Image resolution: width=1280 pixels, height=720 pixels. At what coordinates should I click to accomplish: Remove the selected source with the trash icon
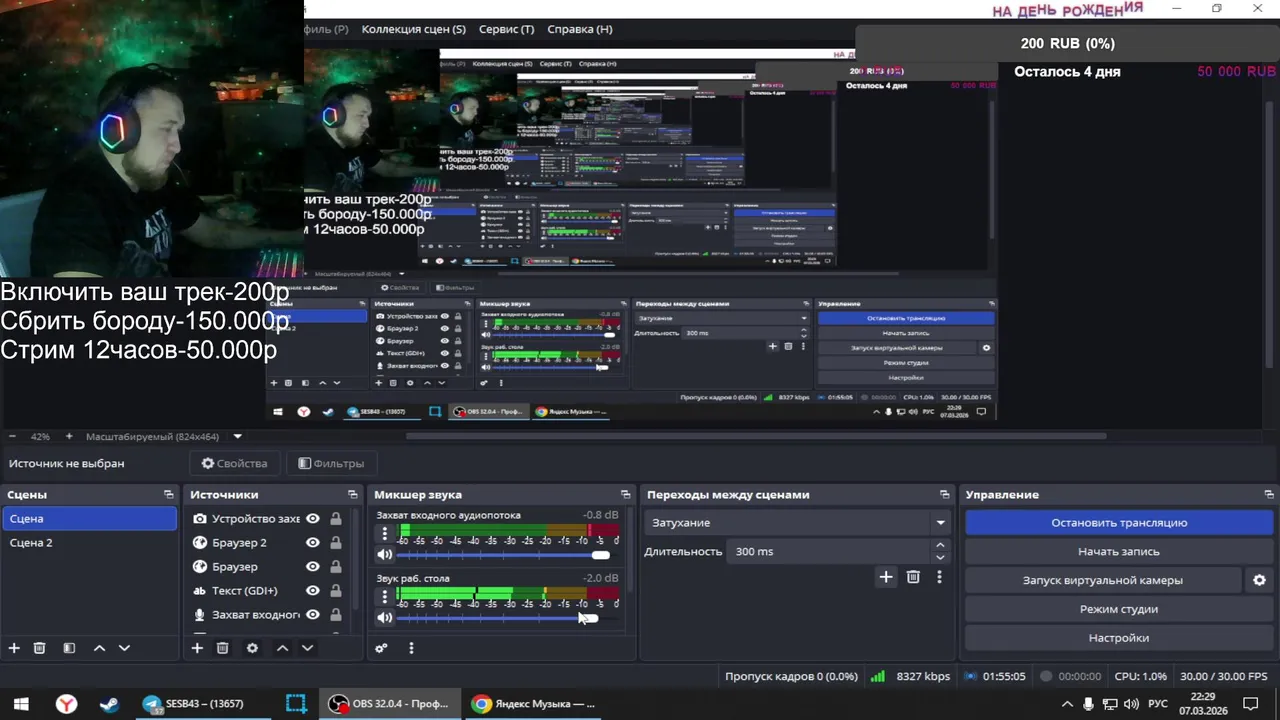coord(223,648)
